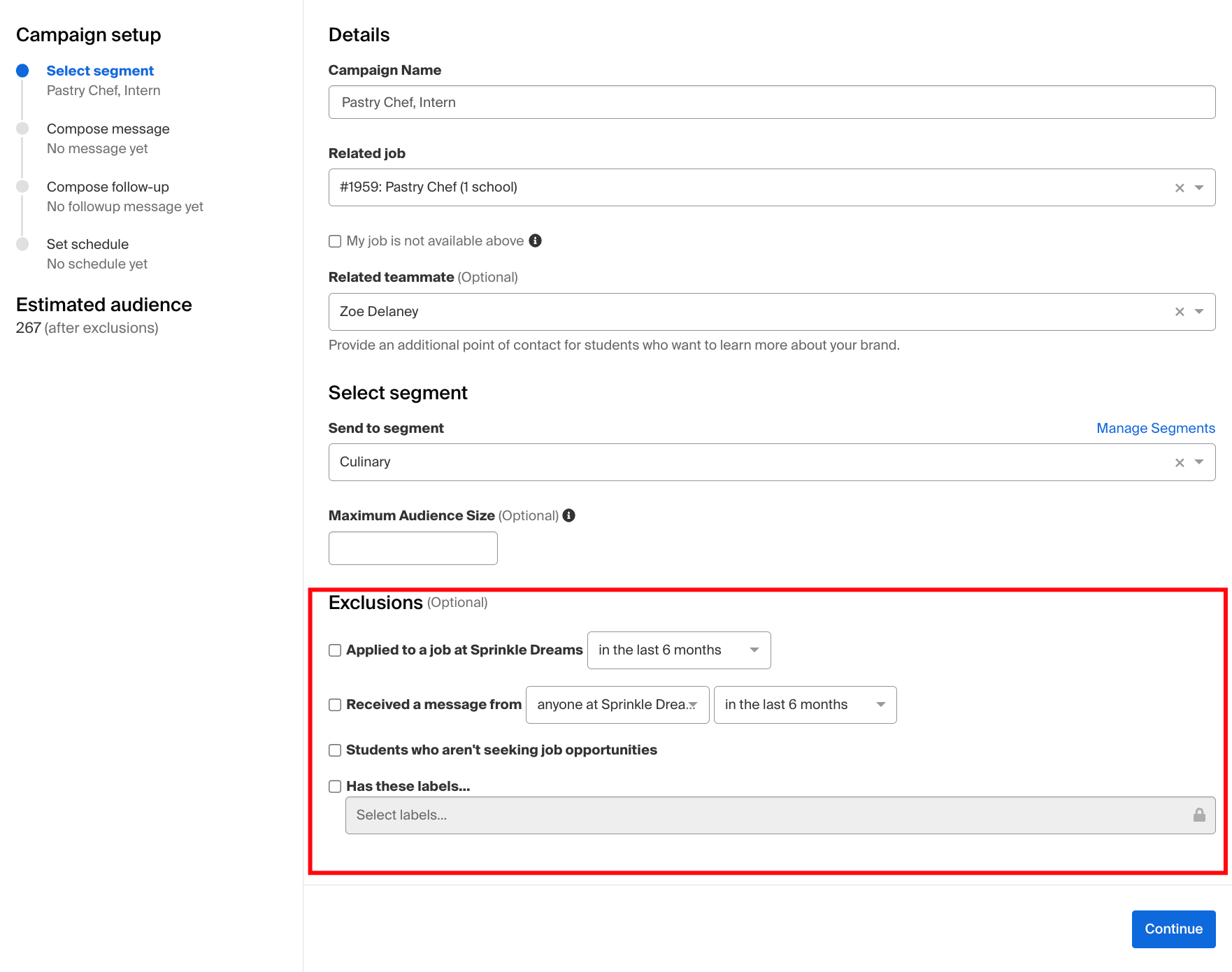Check the Applied to a job at Sprinkle Dreams exclusion
The width and height of the screenshot is (1232, 972).
tap(335, 650)
